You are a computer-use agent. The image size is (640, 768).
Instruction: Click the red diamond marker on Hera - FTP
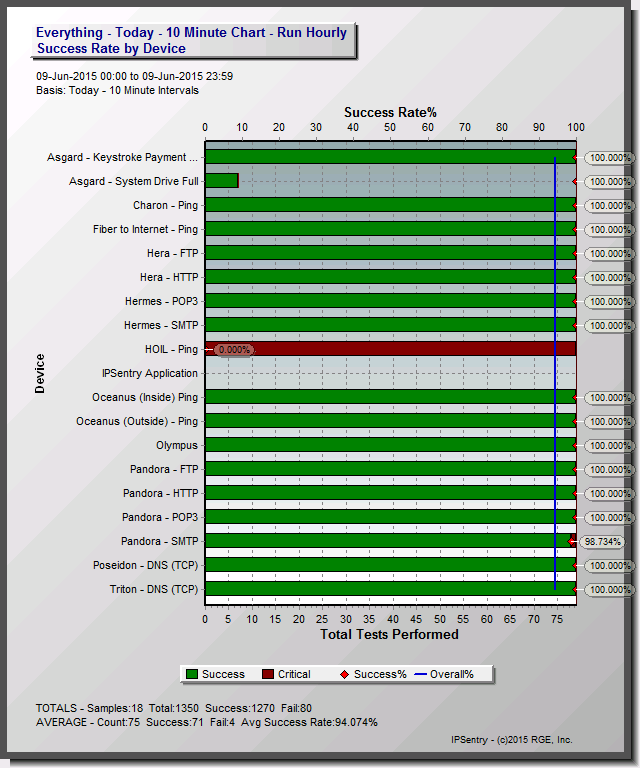point(575,253)
